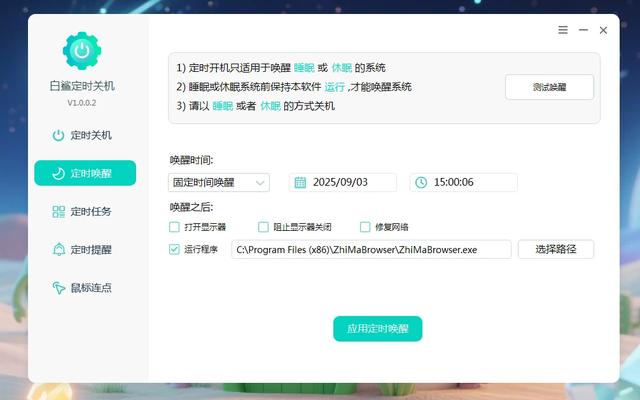This screenshot has width=640, height=400.
Task: Click the 测试唤醒 button
Action: coord(549,87)
